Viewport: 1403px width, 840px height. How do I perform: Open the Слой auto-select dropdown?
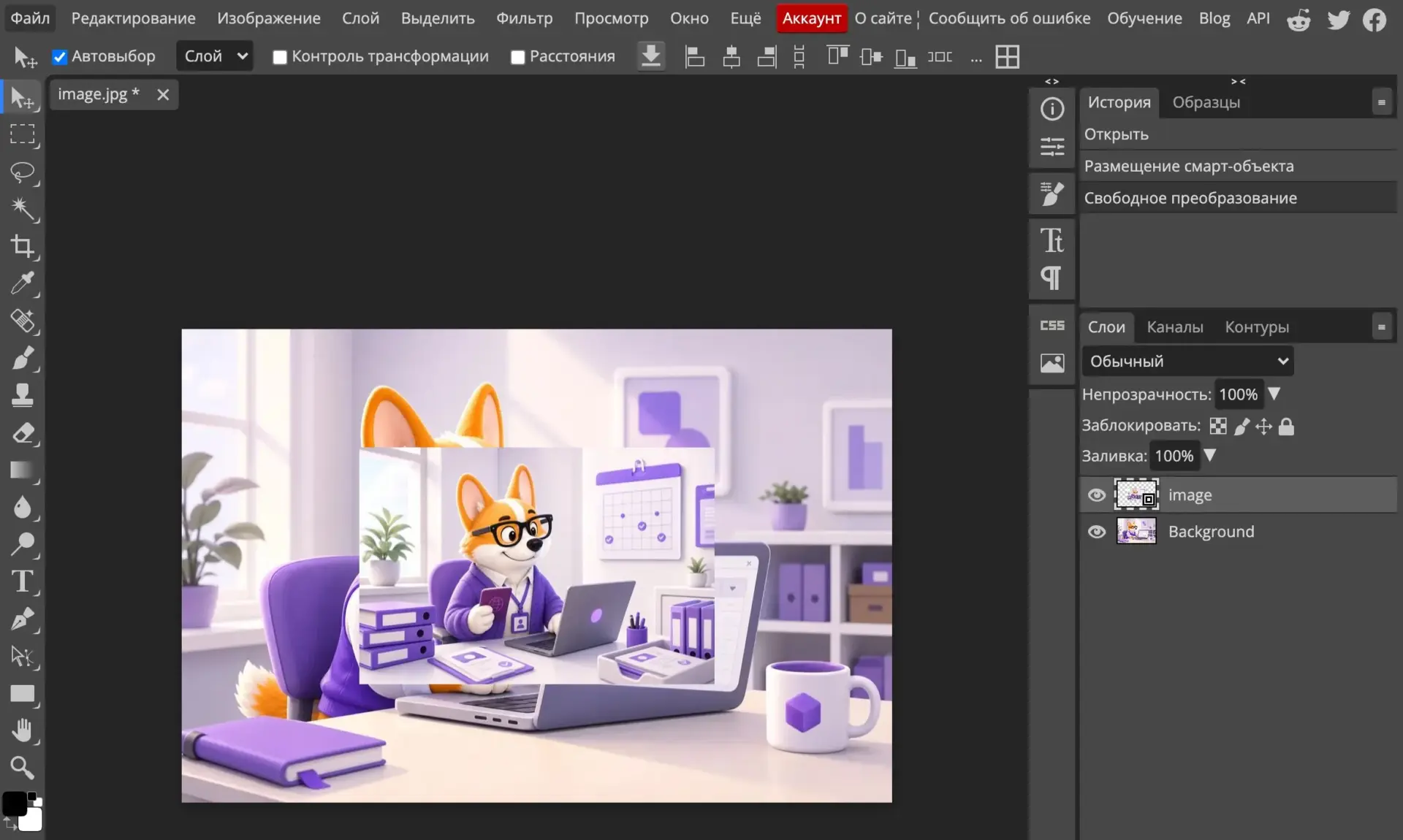pyautogui.click(x=214, y=56)
